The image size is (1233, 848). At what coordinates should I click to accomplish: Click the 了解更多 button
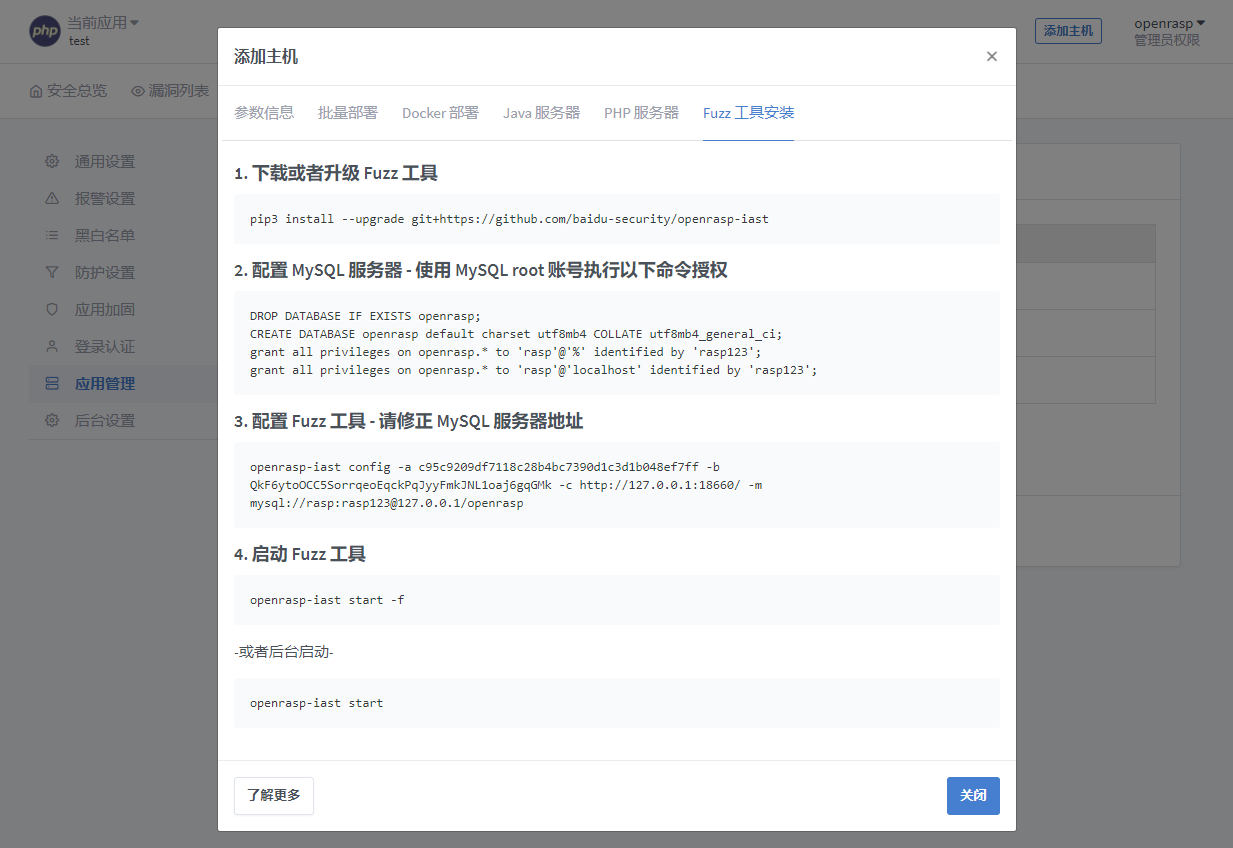(274, 796)
